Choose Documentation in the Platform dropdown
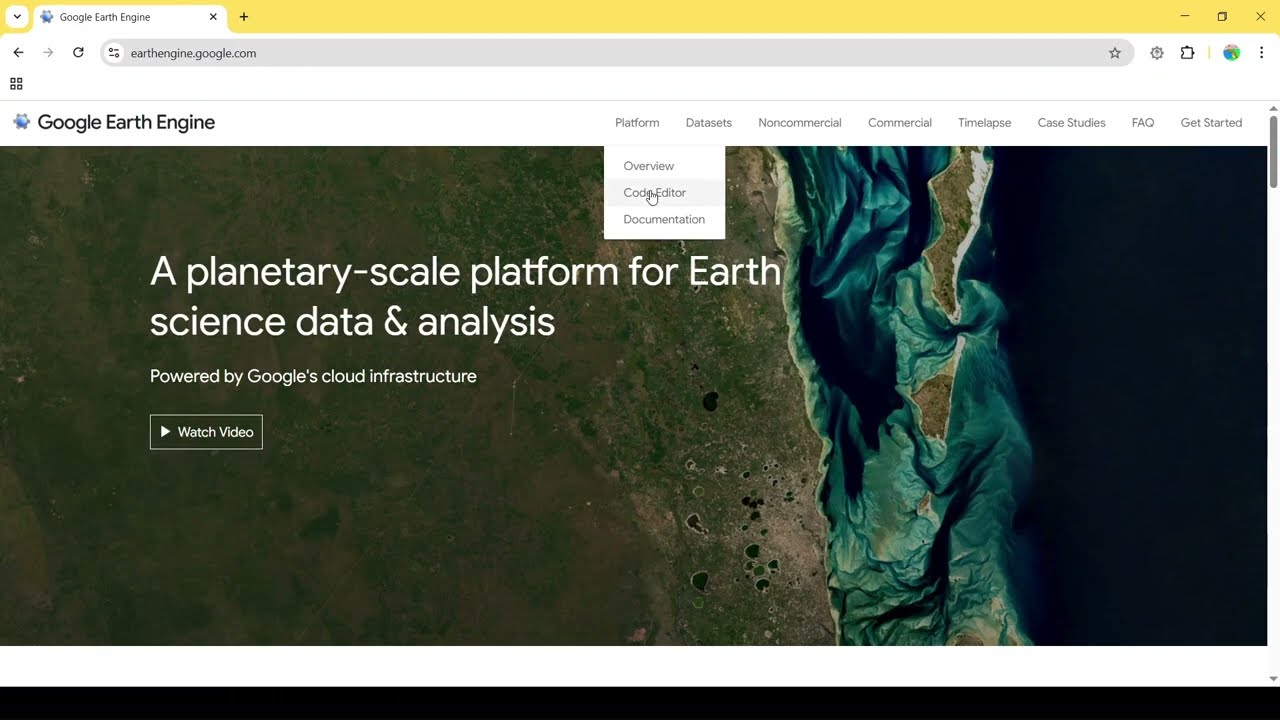The height and width of the screenshot is (720, 1280). click(664, 220)
